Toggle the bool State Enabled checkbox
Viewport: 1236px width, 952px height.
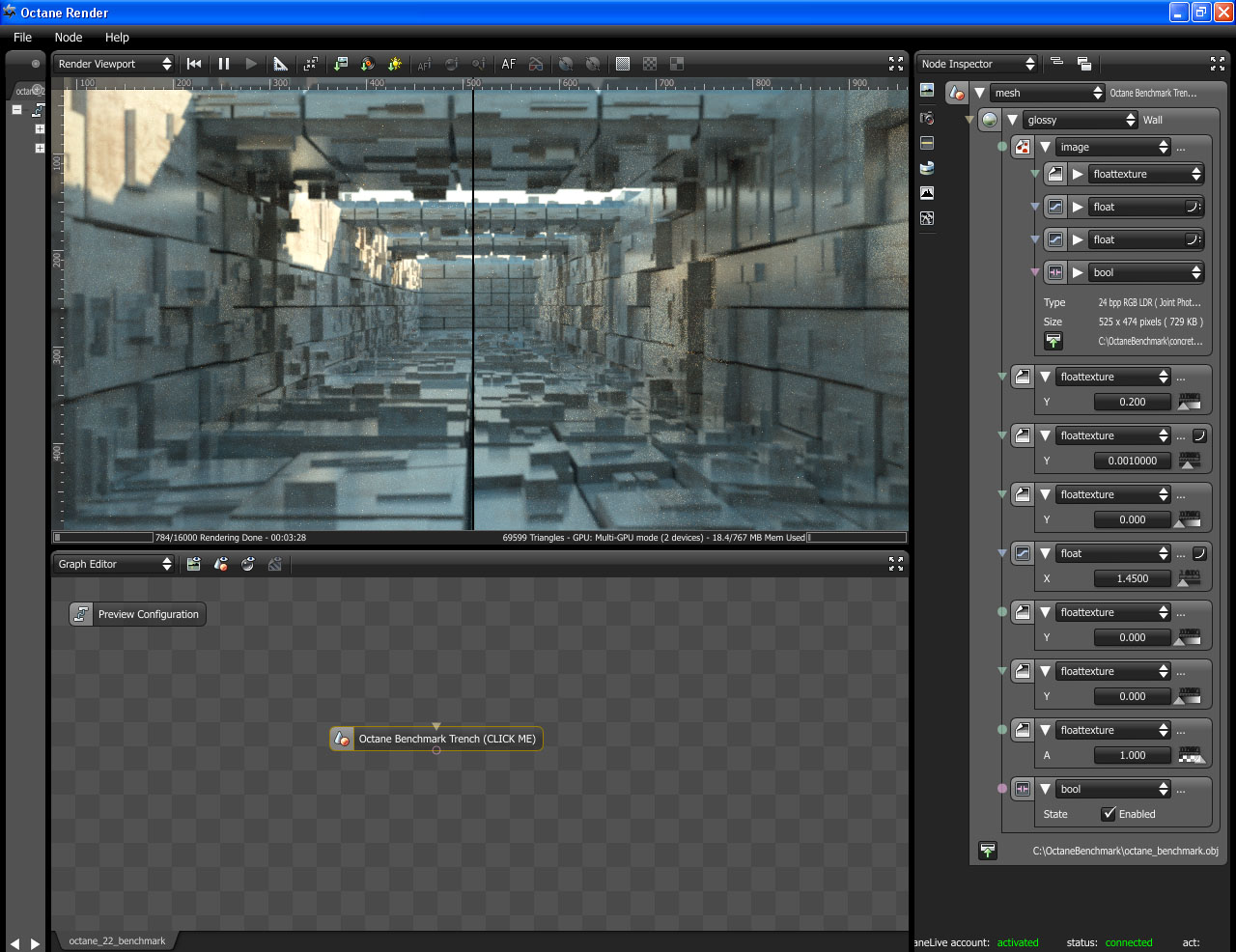coord(1109,814)
